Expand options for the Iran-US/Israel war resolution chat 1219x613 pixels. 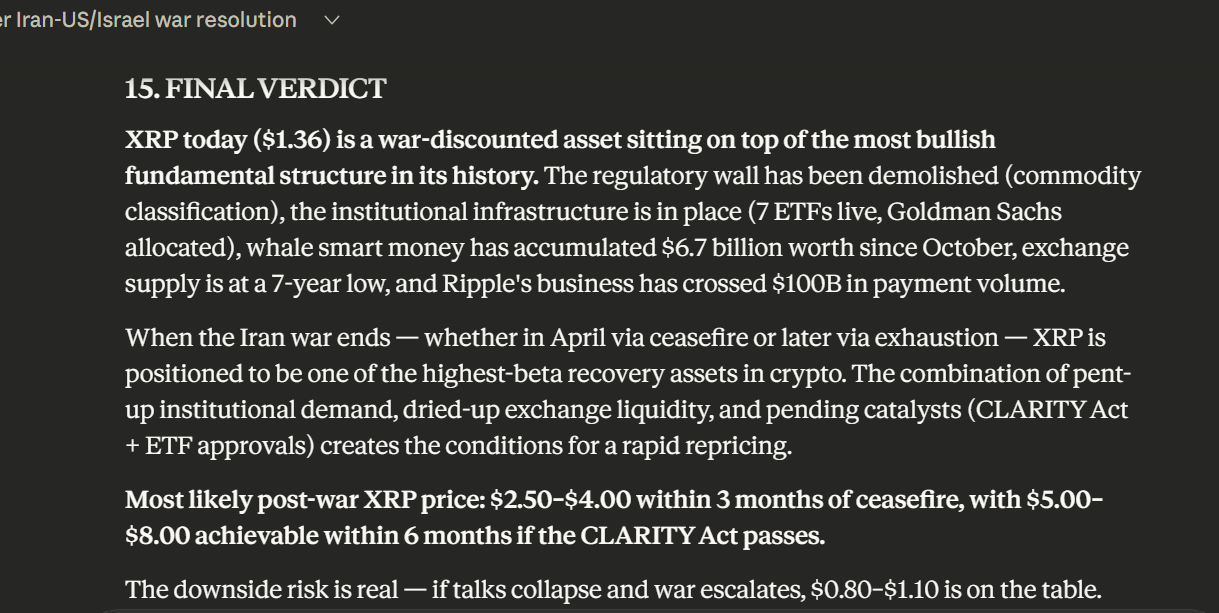pyautogui.click(x=331, y=19)
